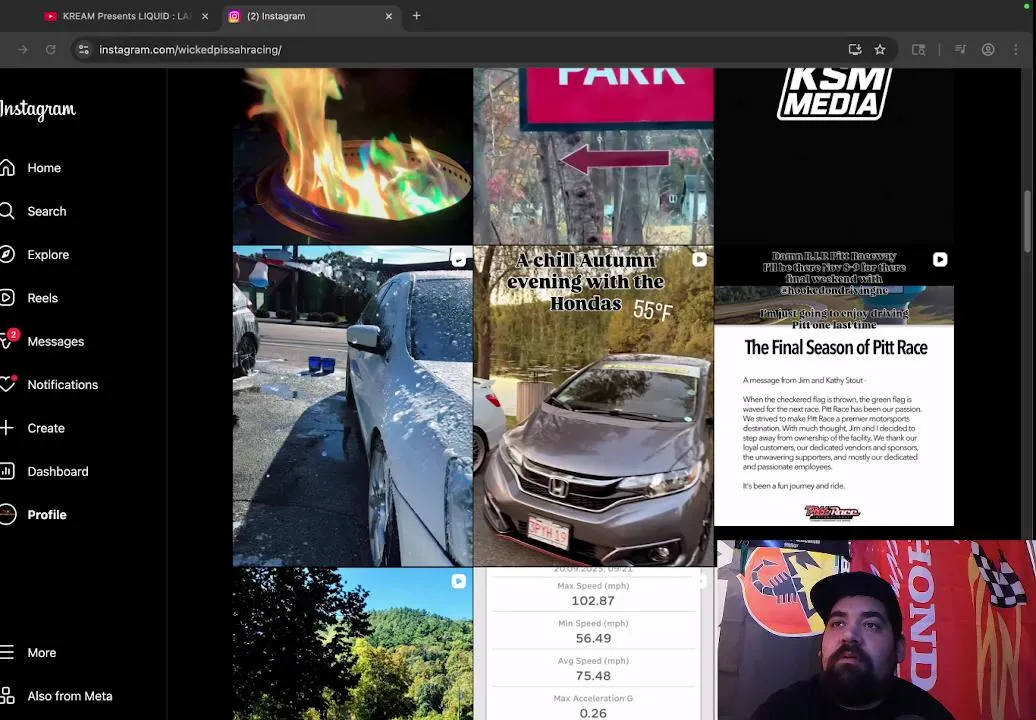Click the install app icon in address bar

pyautogui.click(x=855, y=50)
